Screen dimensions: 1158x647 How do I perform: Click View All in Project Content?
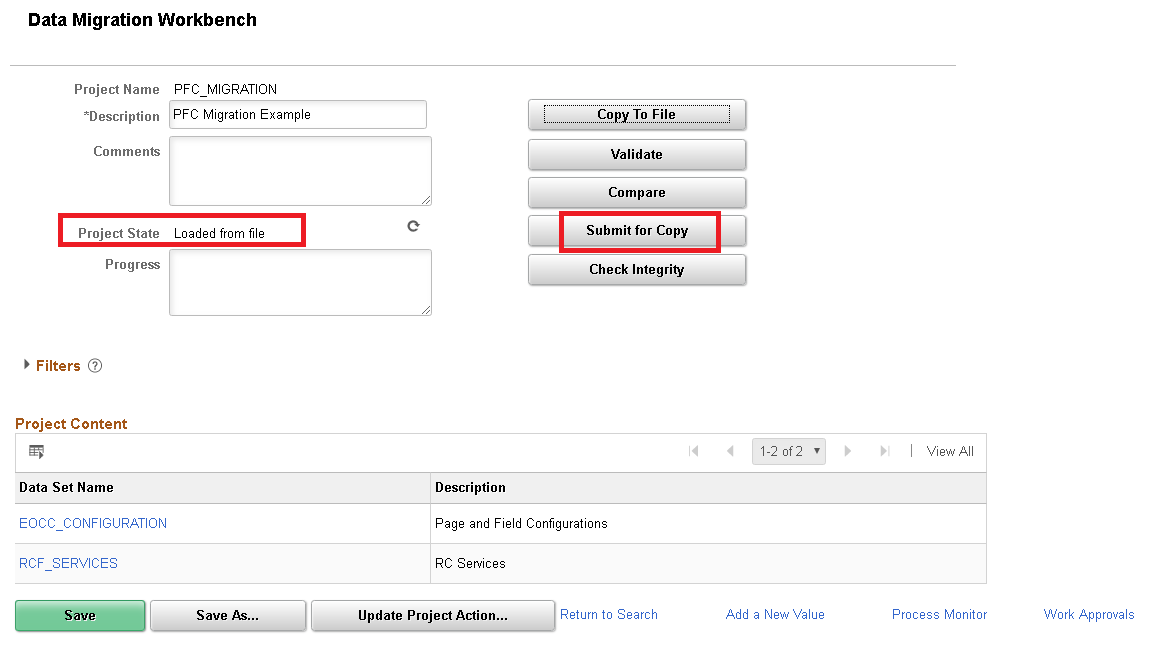coord(949,451)
